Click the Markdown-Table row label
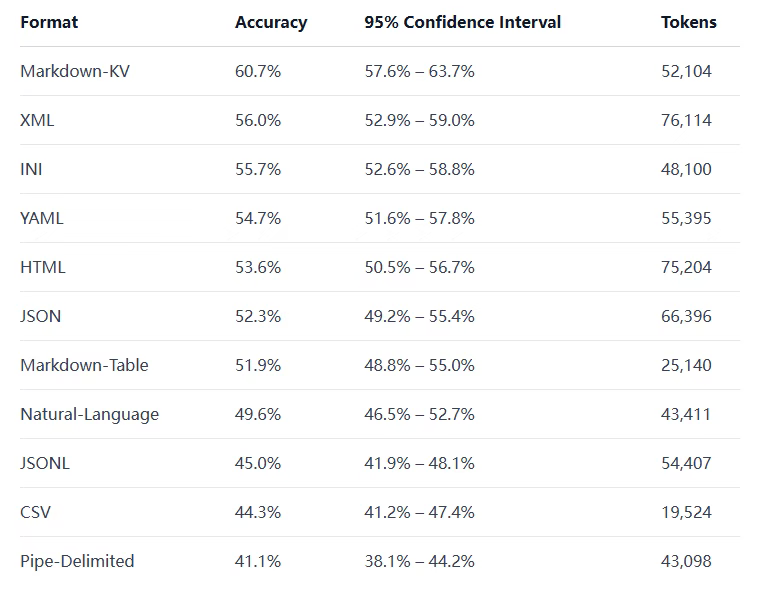Viewport: 765px width, 591px height. pos(84,365)
